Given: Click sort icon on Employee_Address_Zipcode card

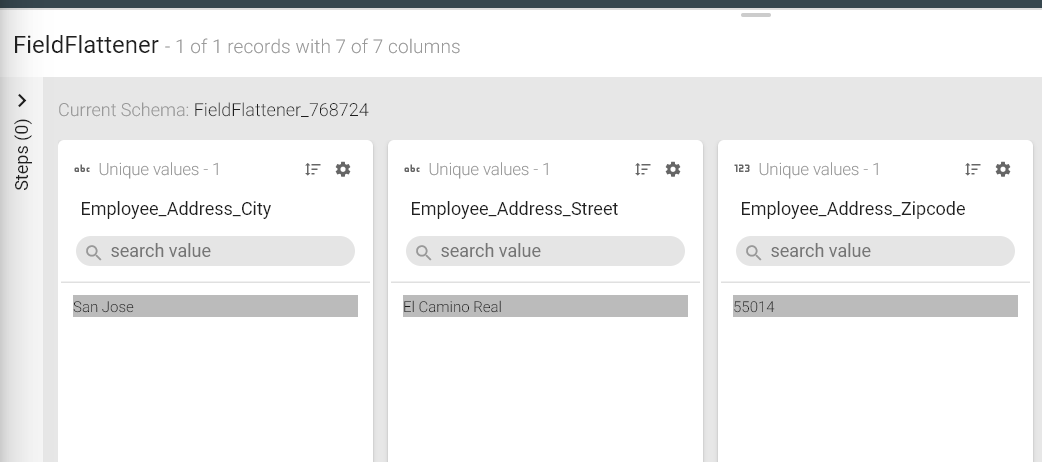Looking at the screenshot, I should click(973, 170).
